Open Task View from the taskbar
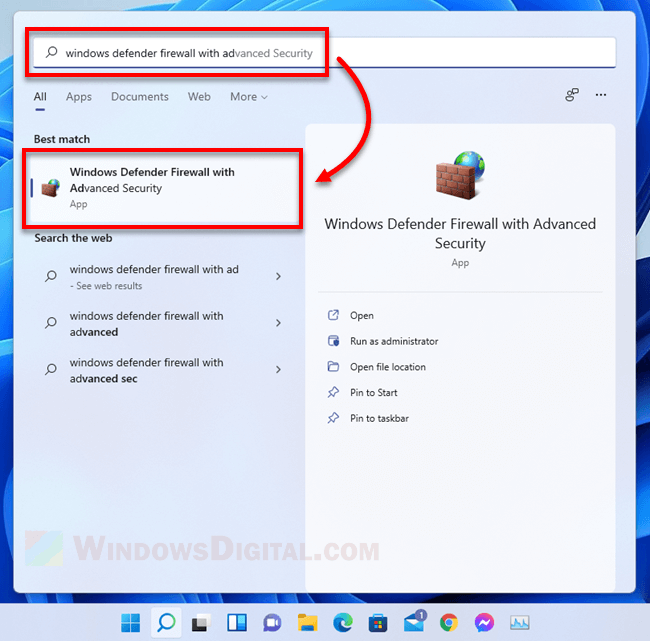This screenshot has width=650, height=641. 201,623
